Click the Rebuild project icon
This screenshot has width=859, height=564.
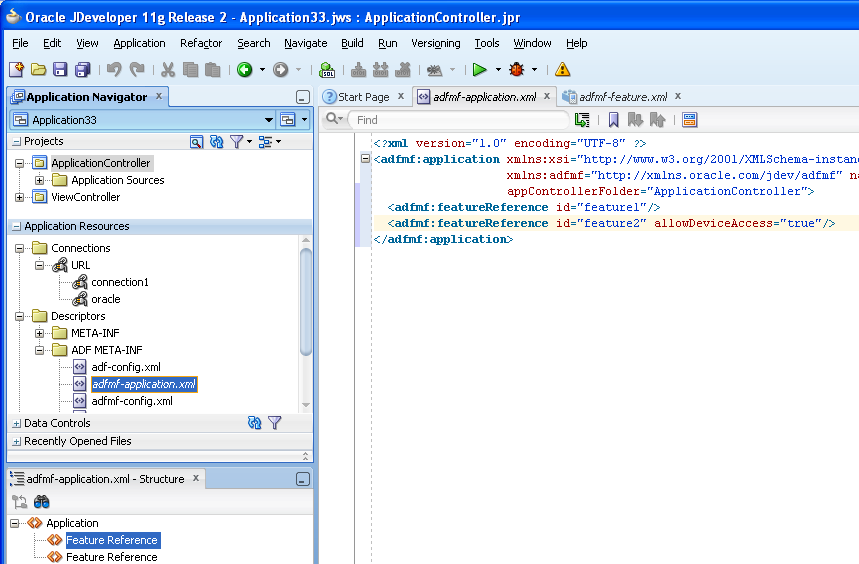coord(380,70)
